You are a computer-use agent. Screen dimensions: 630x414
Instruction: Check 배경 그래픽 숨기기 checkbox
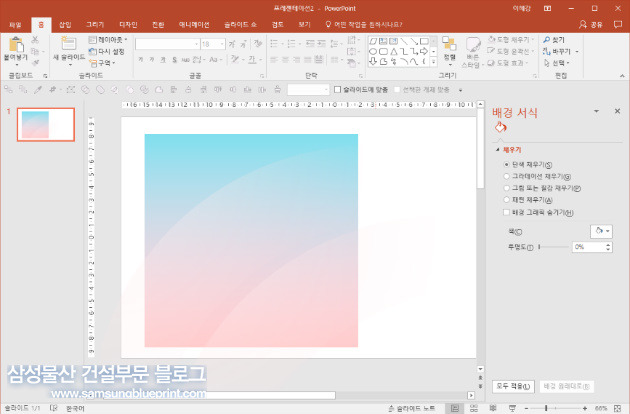pos(506,212)
